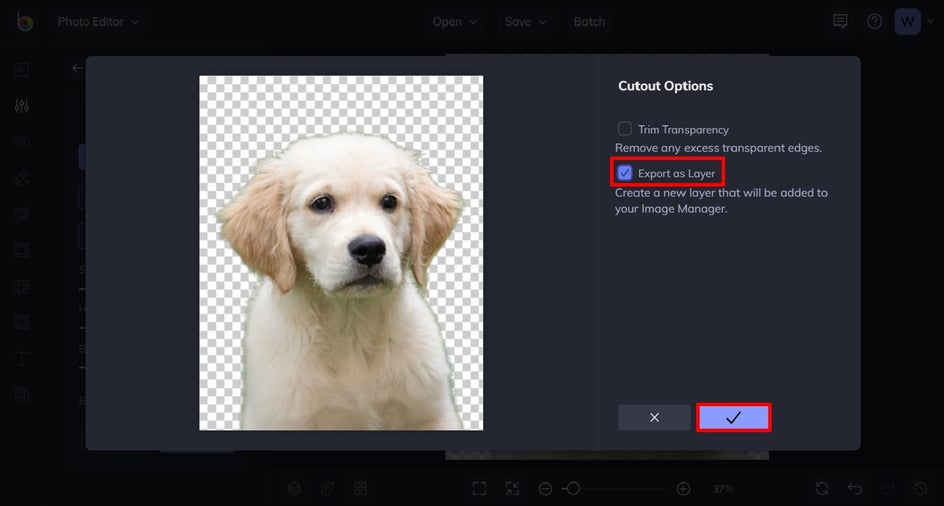Go back using the left arrow
944x506 pixels.
78,68
